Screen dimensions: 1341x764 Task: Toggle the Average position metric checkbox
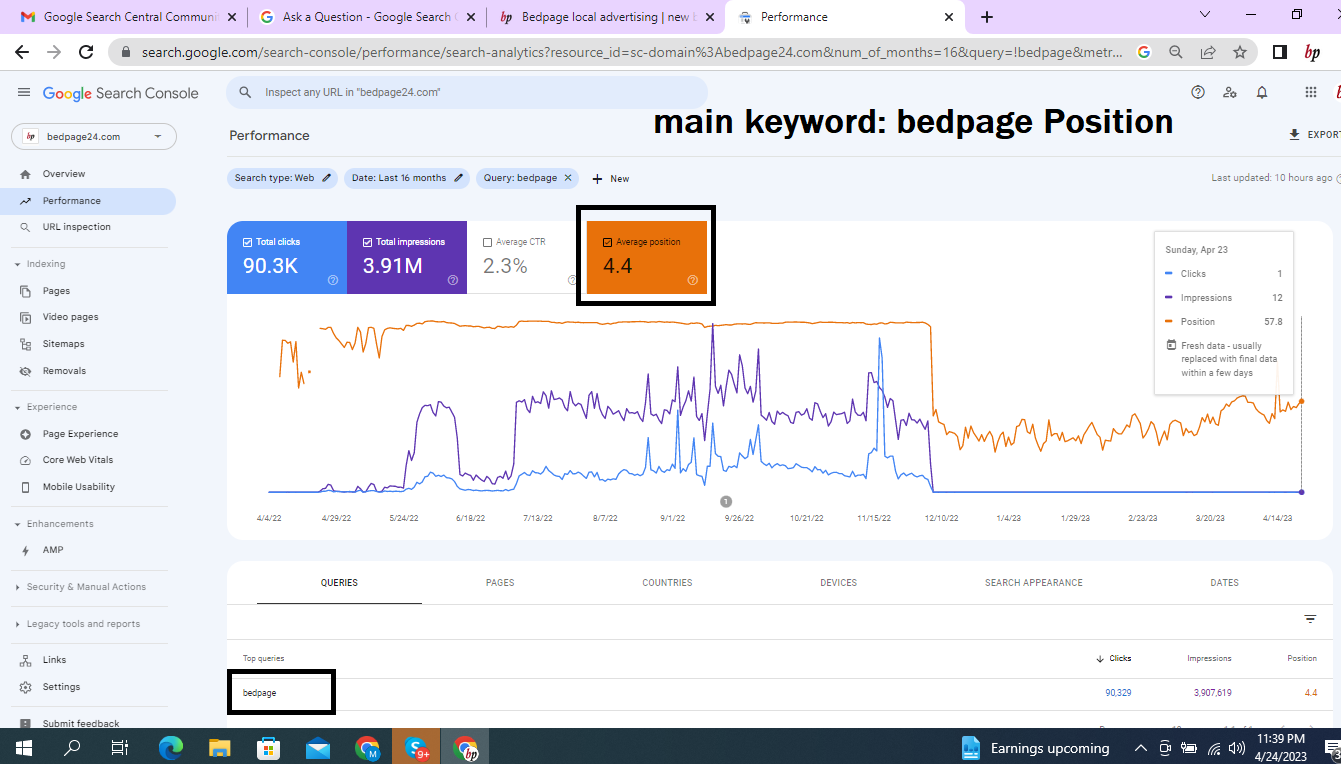(607, 242)
